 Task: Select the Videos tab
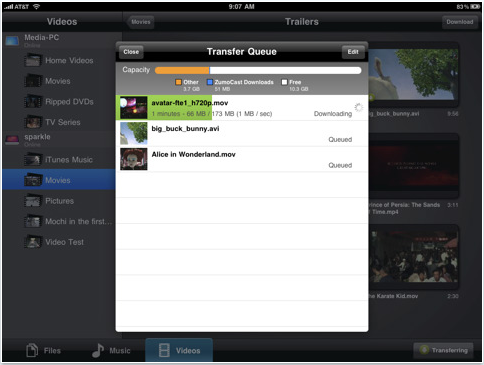pos(179,350)
